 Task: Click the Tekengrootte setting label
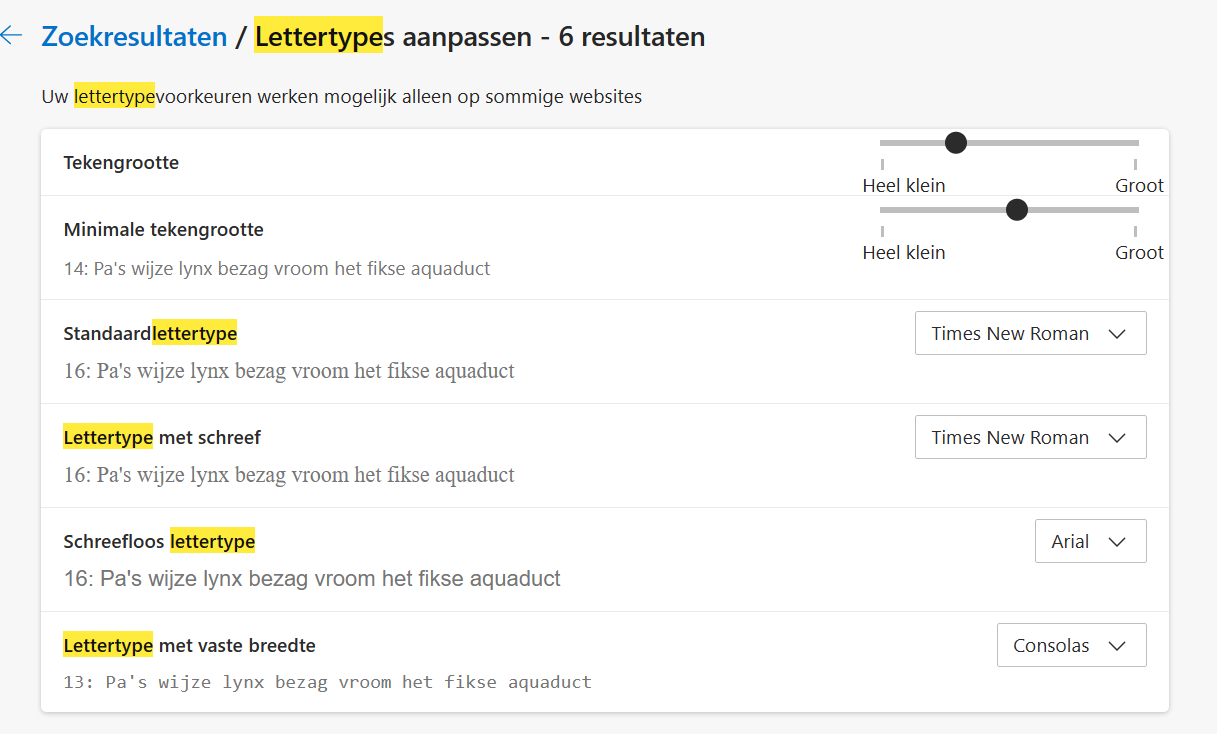(121, 162)
